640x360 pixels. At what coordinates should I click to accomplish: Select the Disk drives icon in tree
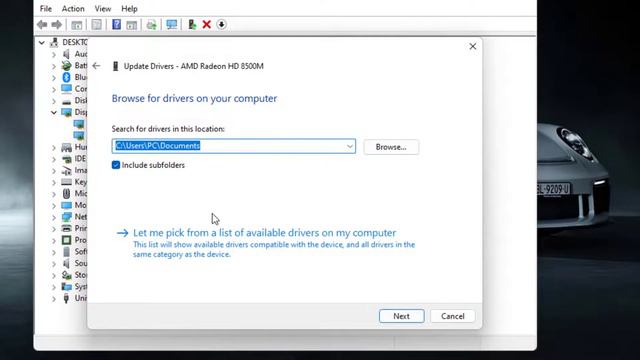tap(66, 101)
